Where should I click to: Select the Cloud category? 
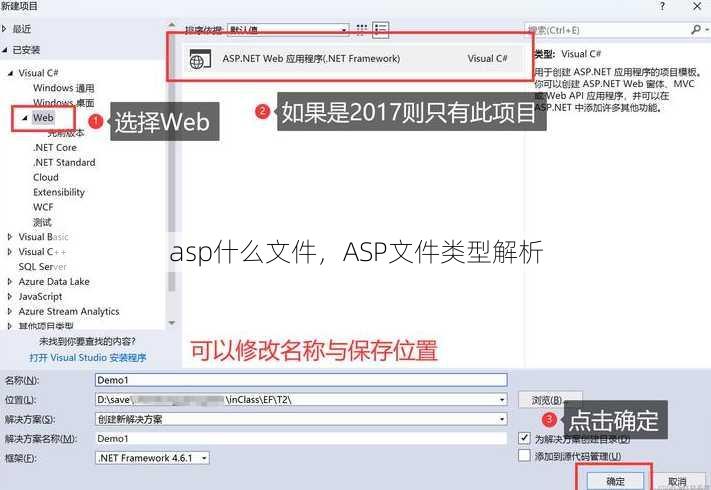pos(46,177)
